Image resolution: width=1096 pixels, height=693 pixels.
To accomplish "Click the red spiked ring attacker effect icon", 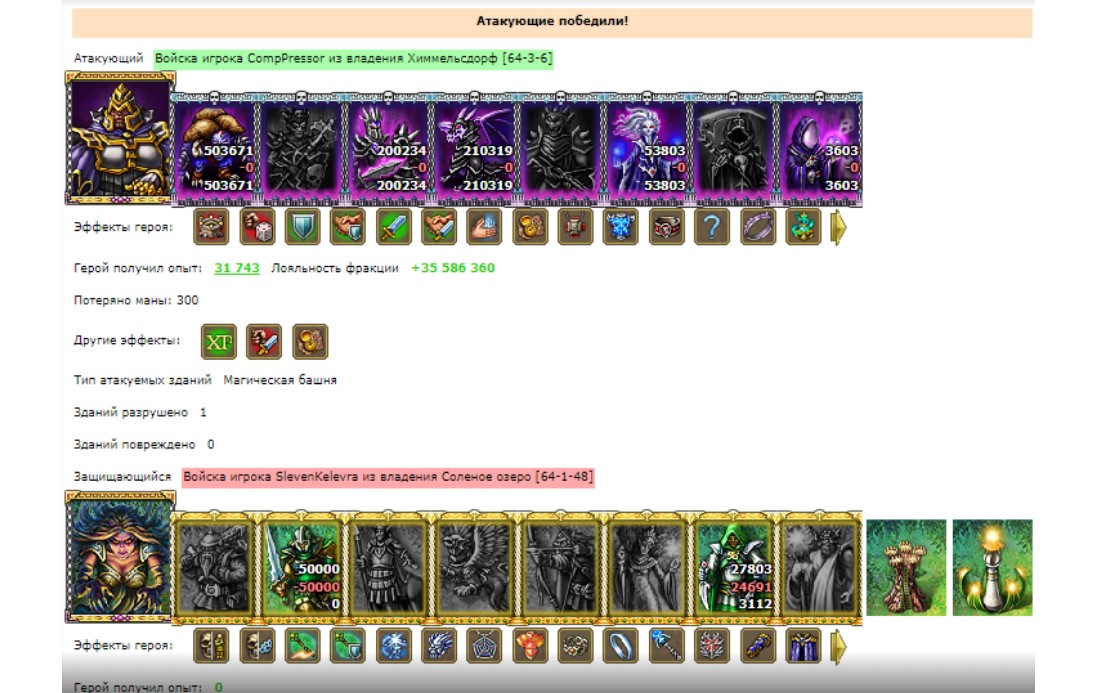I will click(x=666, y=227).
